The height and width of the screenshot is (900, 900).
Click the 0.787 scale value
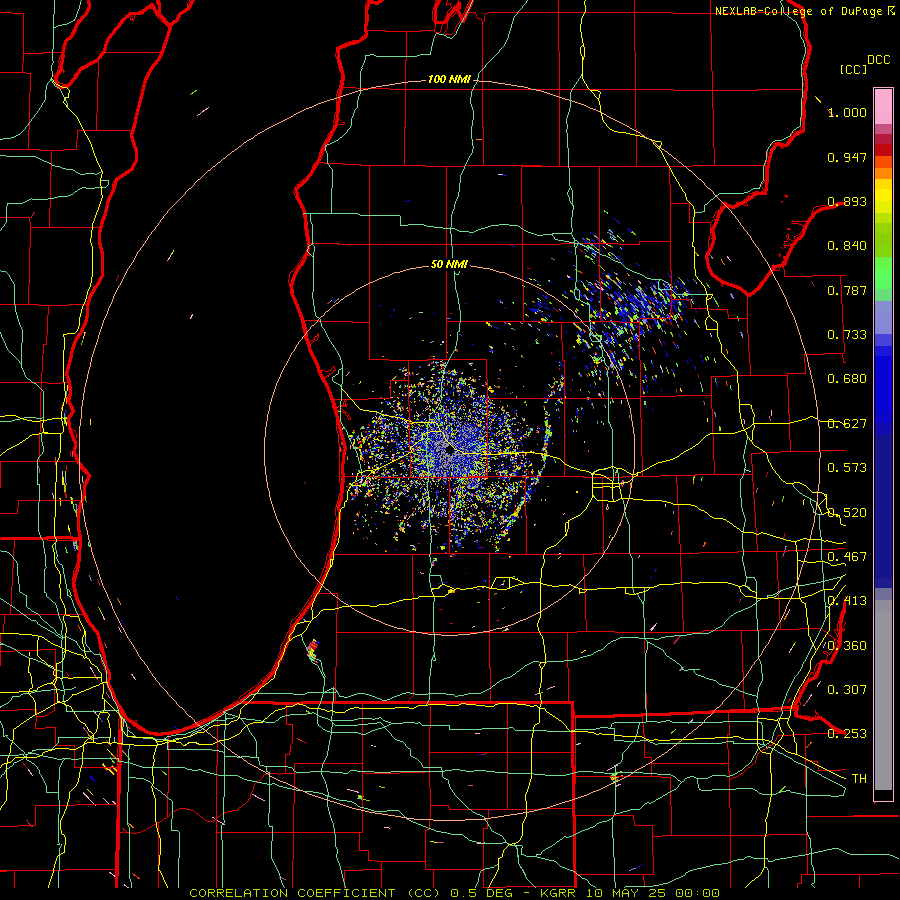pyautogui.click(x=847, y=290)
